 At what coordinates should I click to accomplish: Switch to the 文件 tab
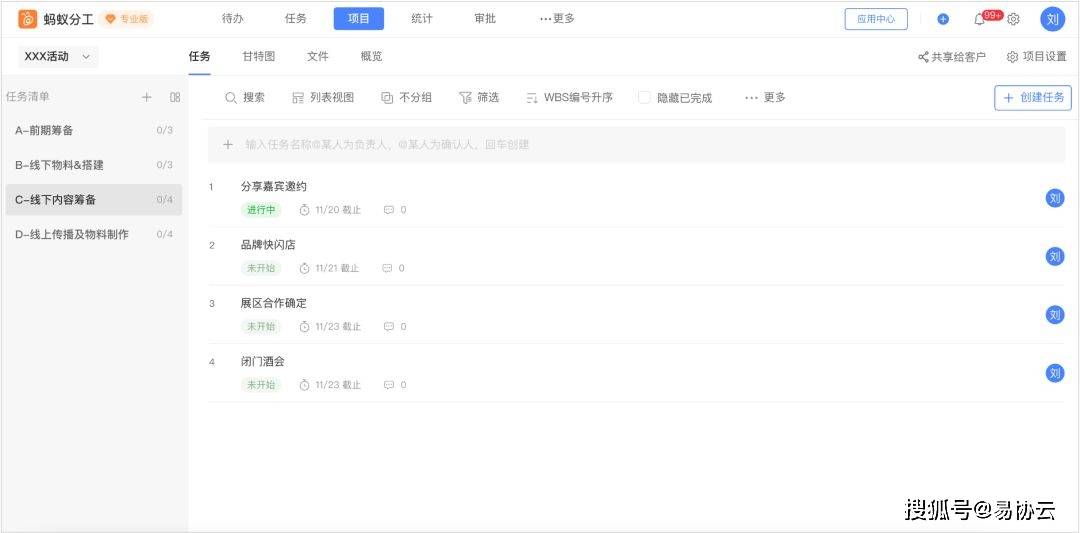coord(318,57)
